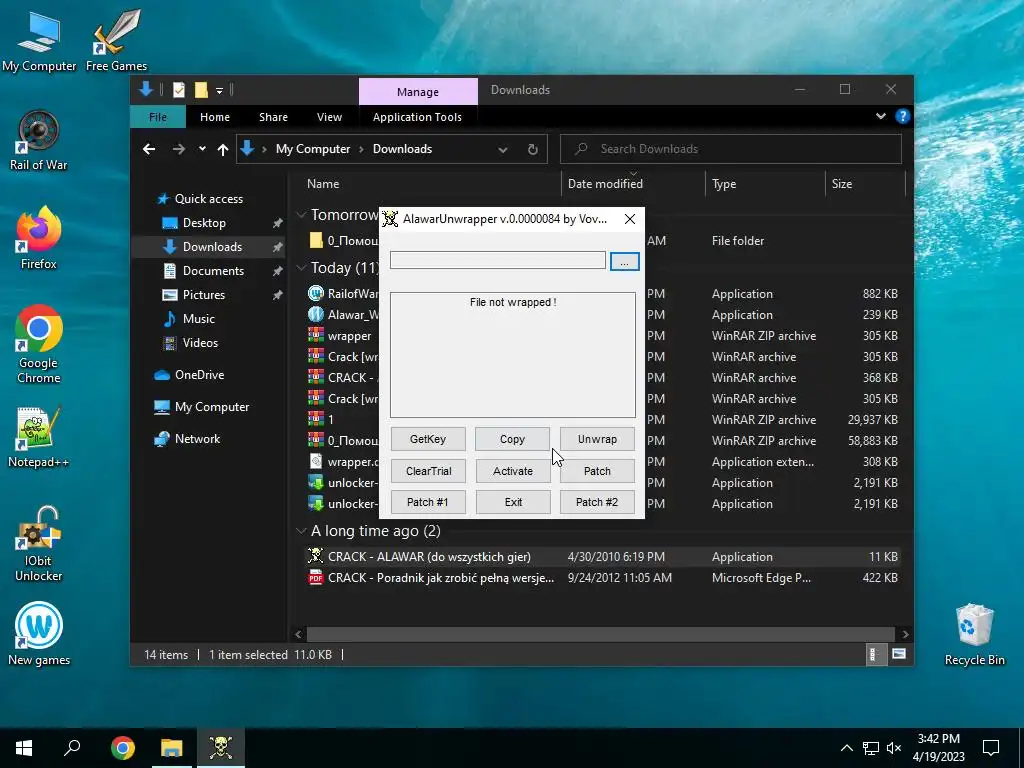This screenshot has height=768, width=1024.
Task: Click the GetKey button
Action: click(428, 439)
